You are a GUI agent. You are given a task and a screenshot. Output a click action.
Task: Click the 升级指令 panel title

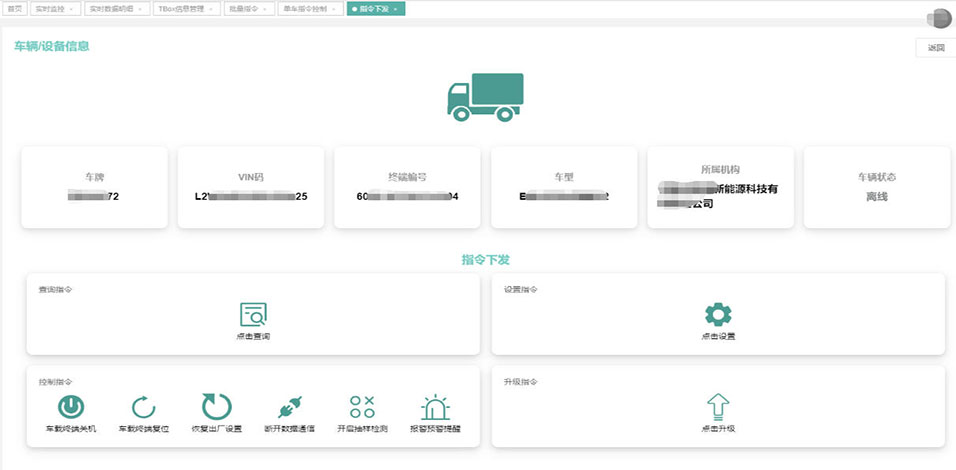tap(521, 382)
